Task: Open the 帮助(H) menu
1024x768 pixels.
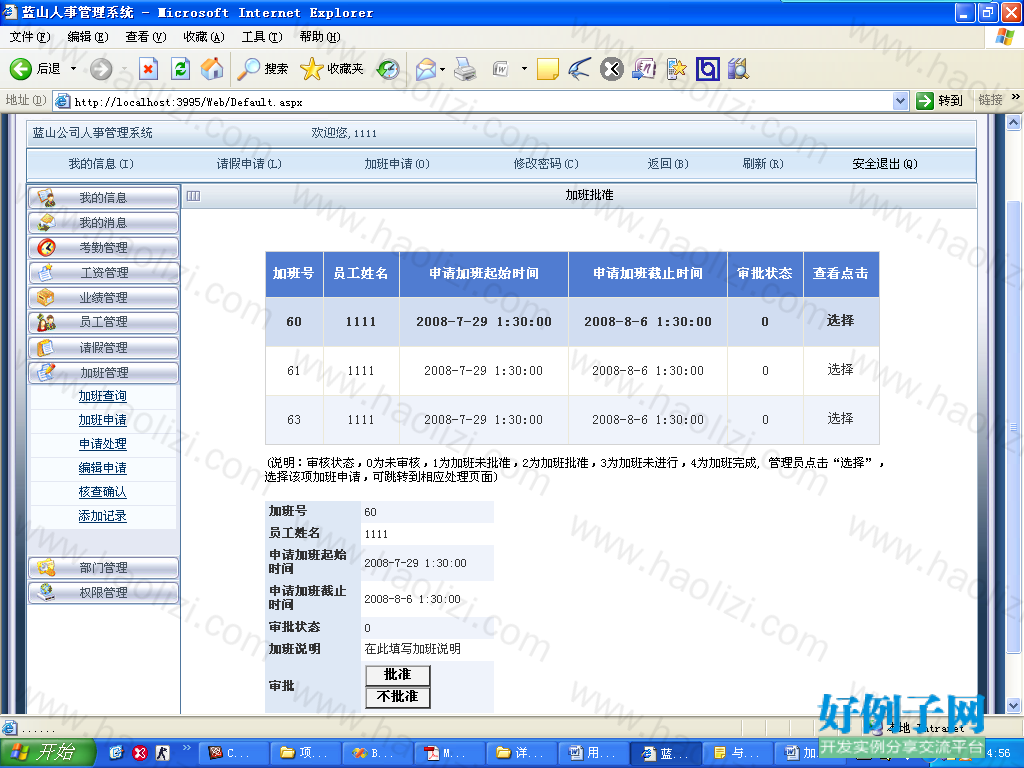Action: (320, 37)
